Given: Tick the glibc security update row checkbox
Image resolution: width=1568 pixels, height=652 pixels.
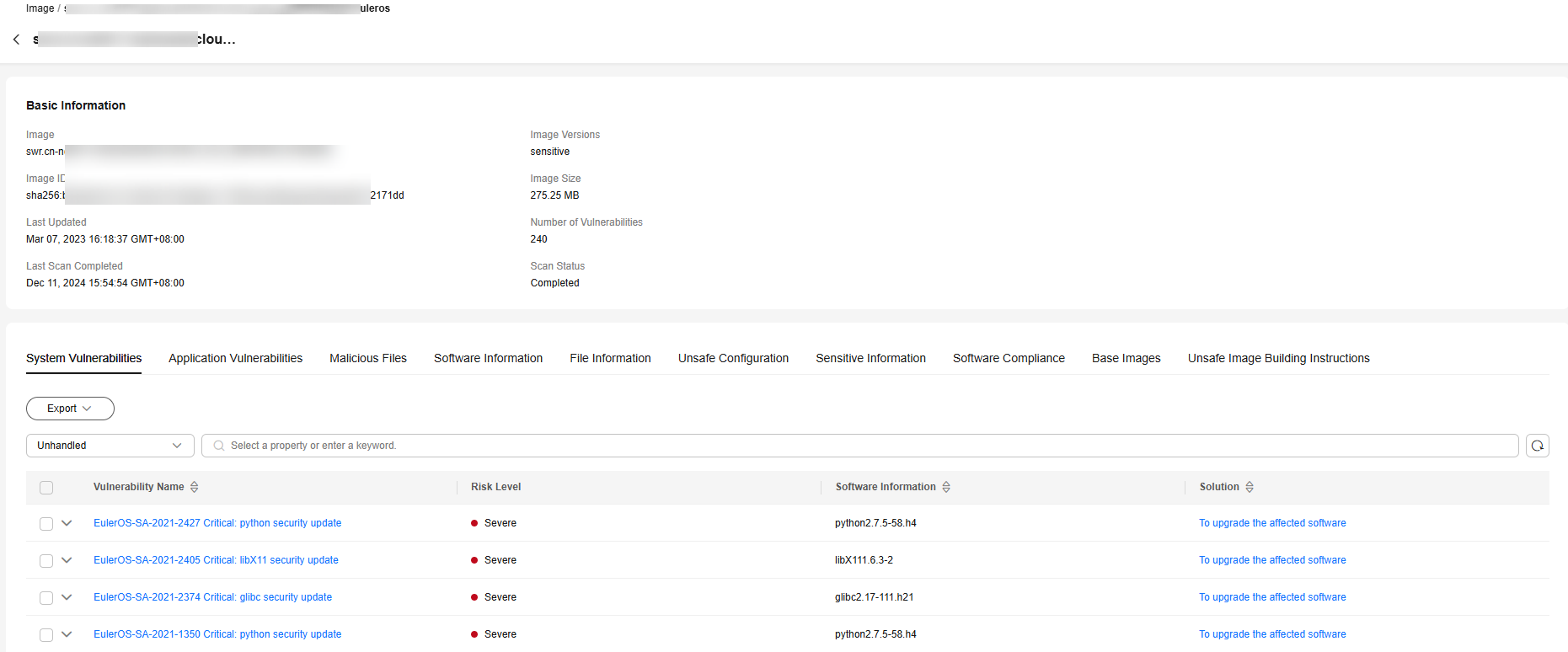Looking at the screenshot, I should (46, 598).
